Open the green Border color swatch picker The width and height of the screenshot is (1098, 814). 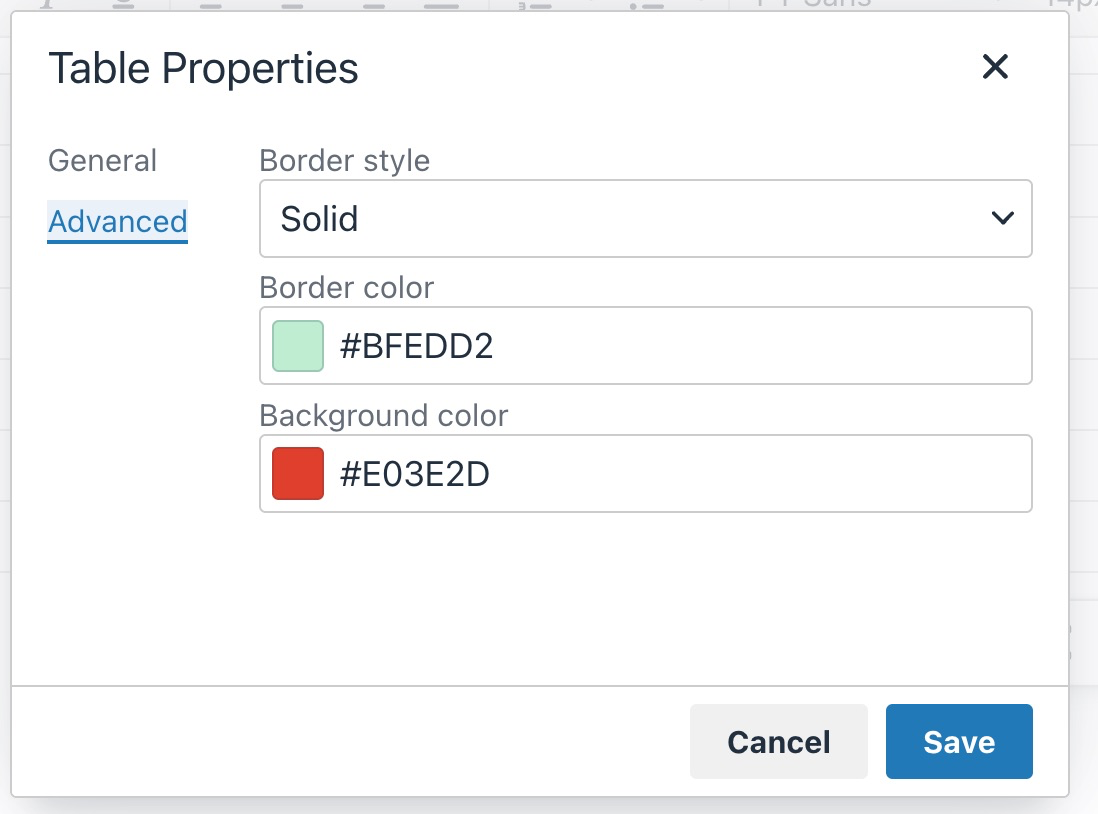pos(298,346)
